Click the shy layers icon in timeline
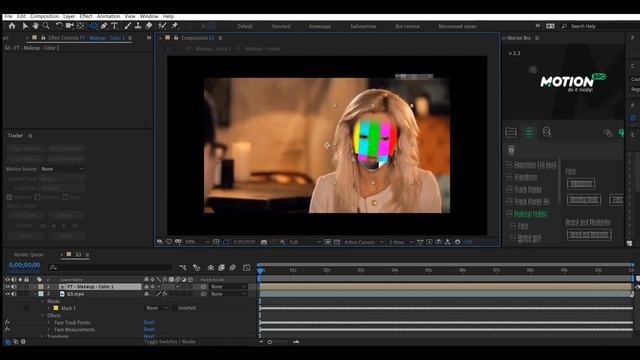The image size is (640, 360). pyautogui.click(x=211, y=268)
